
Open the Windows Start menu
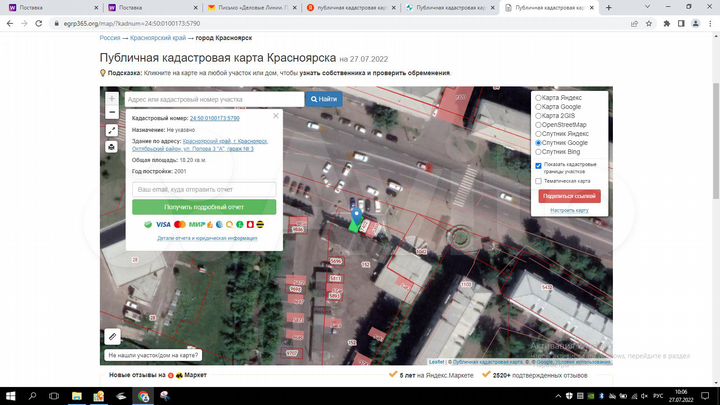pyautogui.click(x=10, y=396)
